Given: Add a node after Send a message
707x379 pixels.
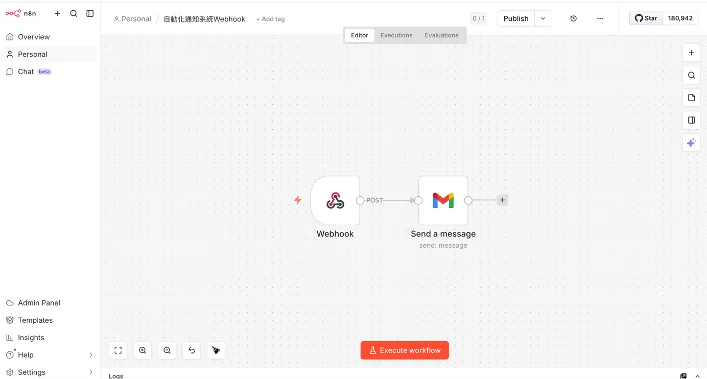Looking at the screenshot, I should pyautogui.click(x=502, y=200).
